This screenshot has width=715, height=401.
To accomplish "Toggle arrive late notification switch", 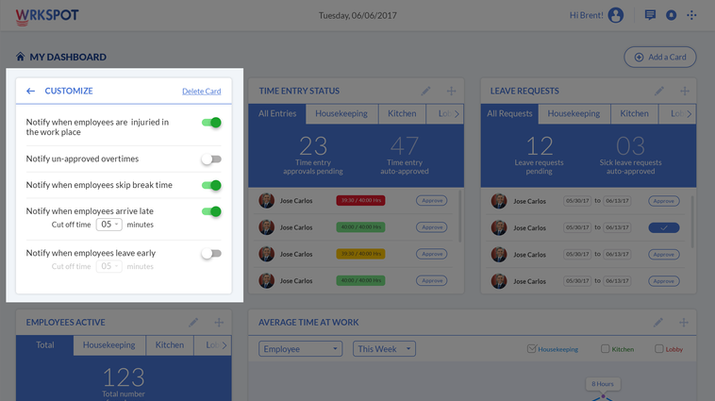I will [212, 211].
